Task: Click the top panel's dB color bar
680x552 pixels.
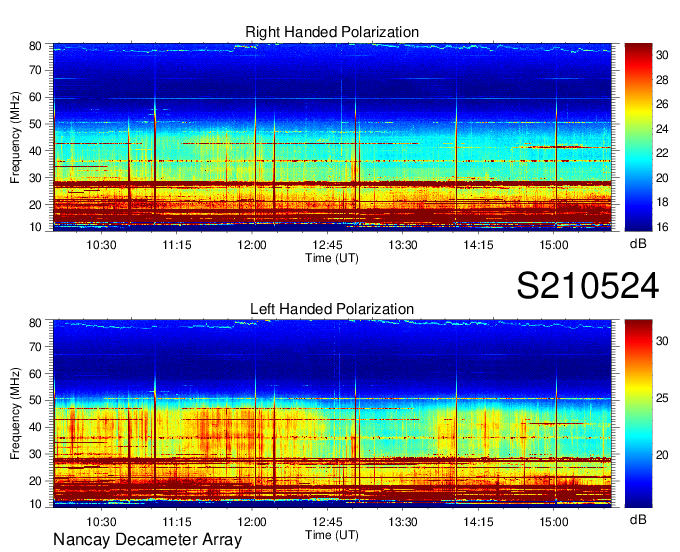Action: pos(638,137)
